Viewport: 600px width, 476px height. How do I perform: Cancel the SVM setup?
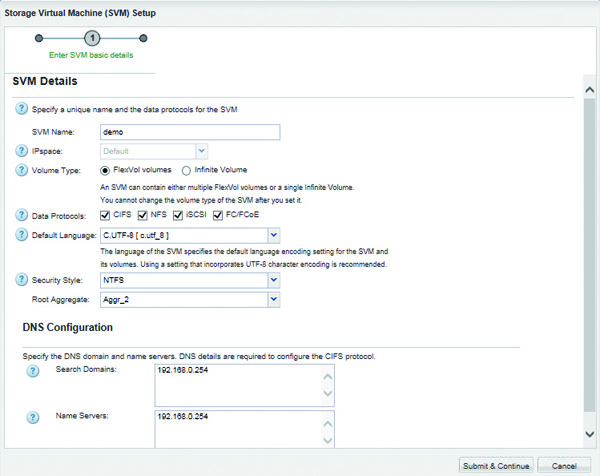(564, 466)
